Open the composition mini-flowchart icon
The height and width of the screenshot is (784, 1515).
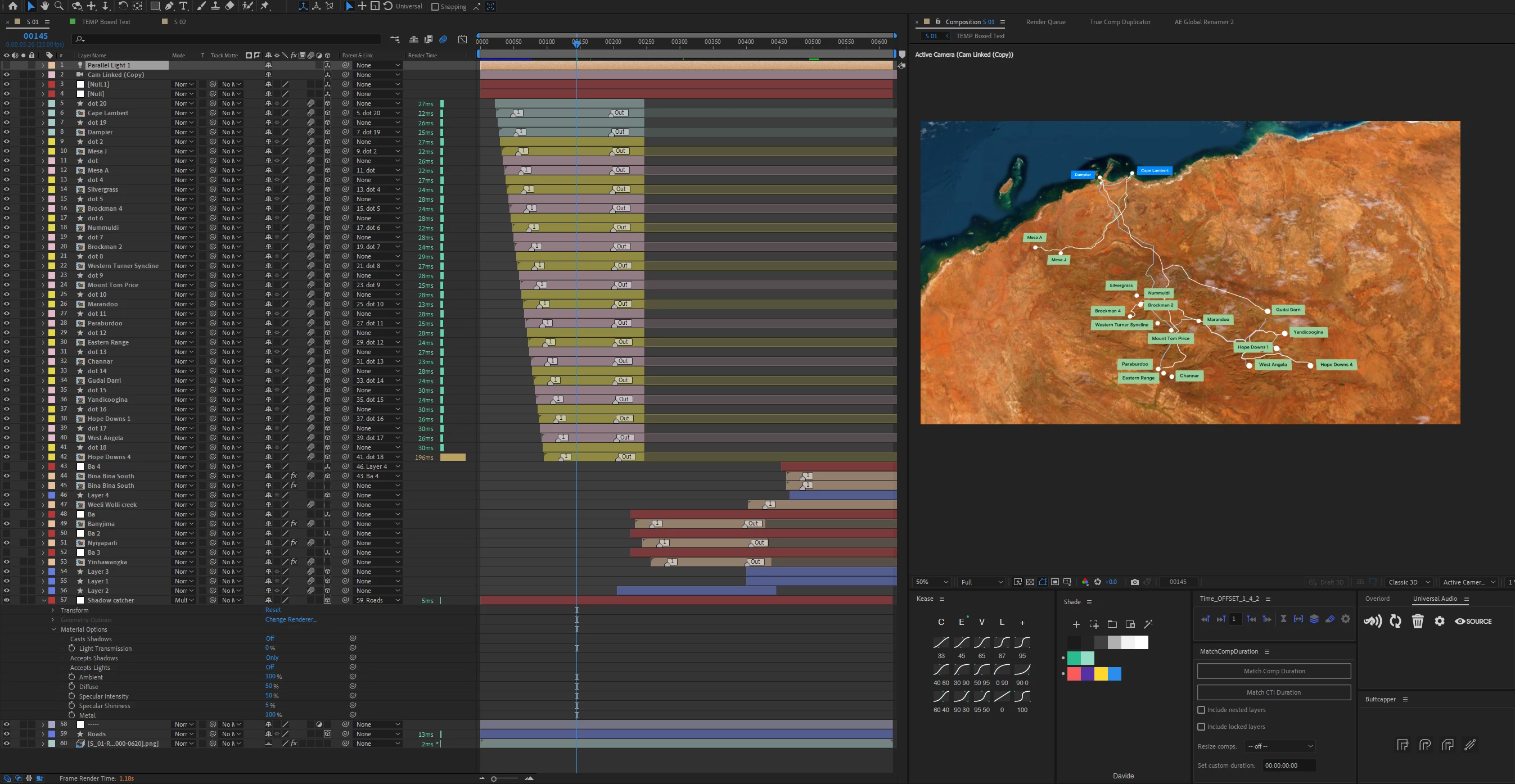pos(395,39)
